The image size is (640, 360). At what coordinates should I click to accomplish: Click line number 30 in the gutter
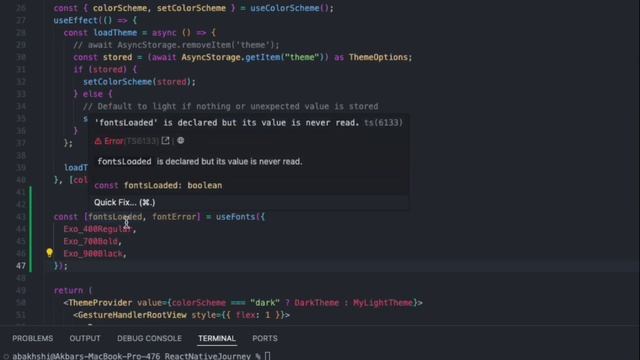(x=21, y=57)
